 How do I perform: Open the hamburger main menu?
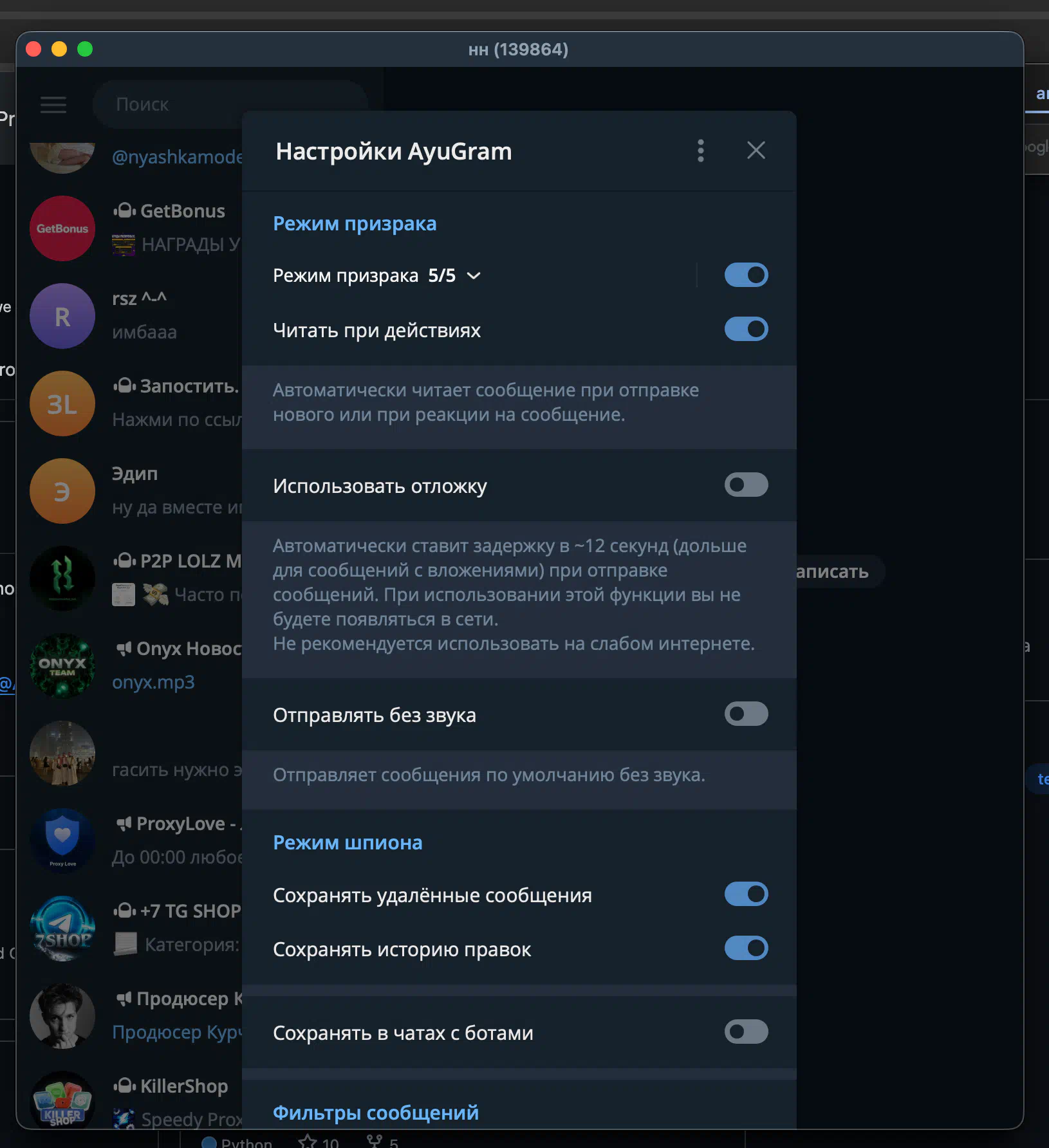click(53, 104)
